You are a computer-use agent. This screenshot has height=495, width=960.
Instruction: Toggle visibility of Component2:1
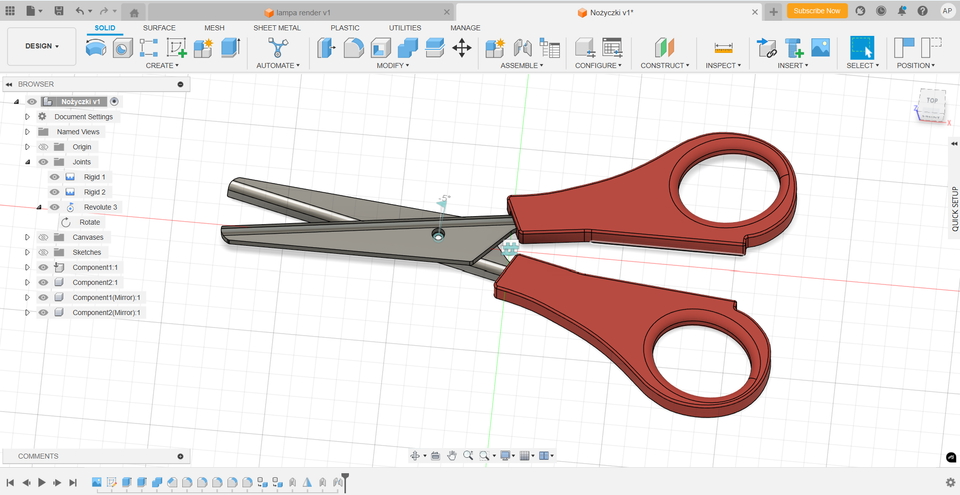point(43,282)
